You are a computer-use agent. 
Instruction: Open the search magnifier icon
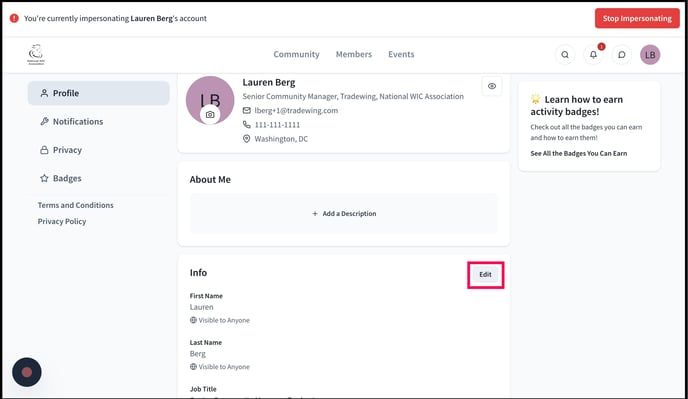(x=565, y=55)
